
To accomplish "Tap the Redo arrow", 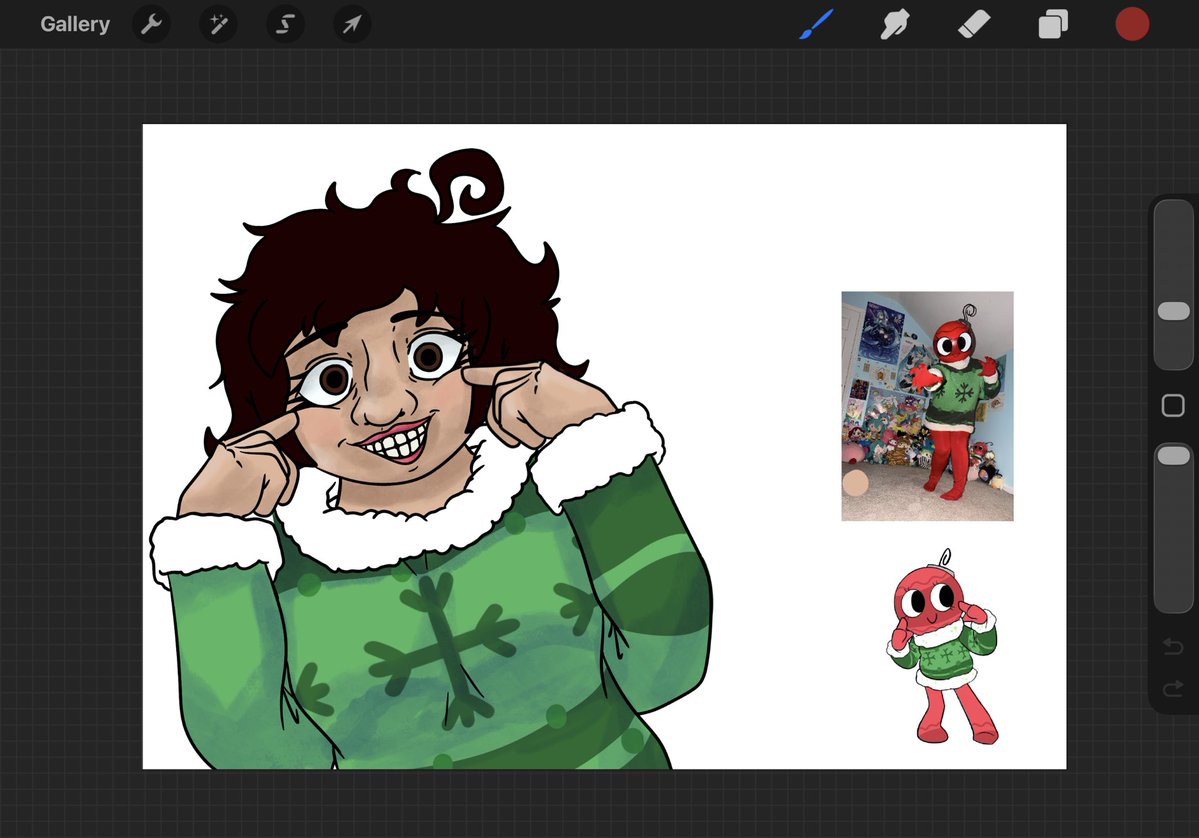I will tap(1173, 690).
